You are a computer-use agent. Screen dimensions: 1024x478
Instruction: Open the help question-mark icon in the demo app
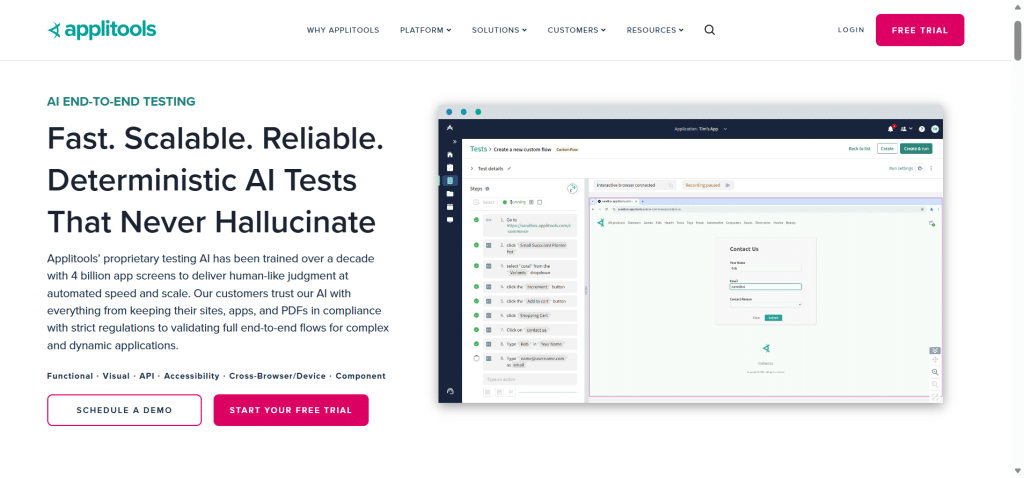922,129
